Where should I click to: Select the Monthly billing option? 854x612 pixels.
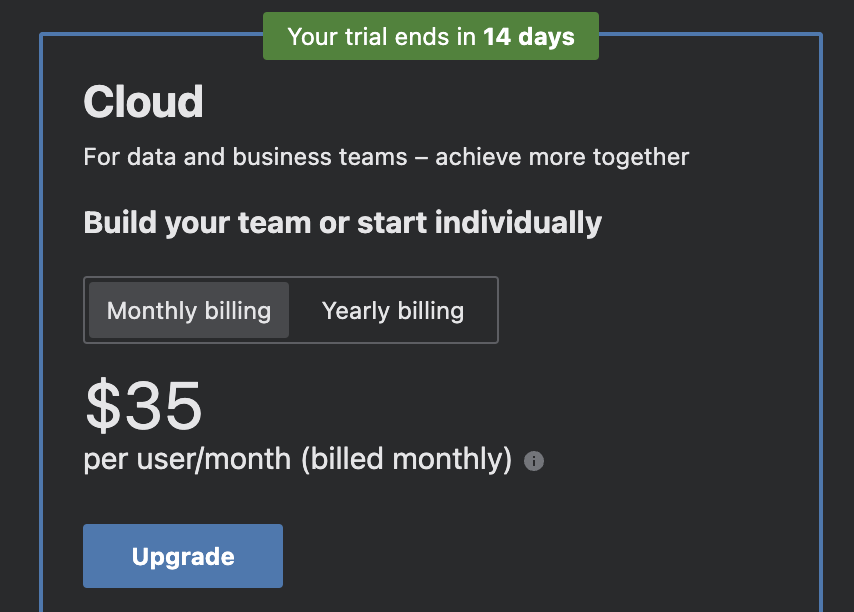coord(188,310)
